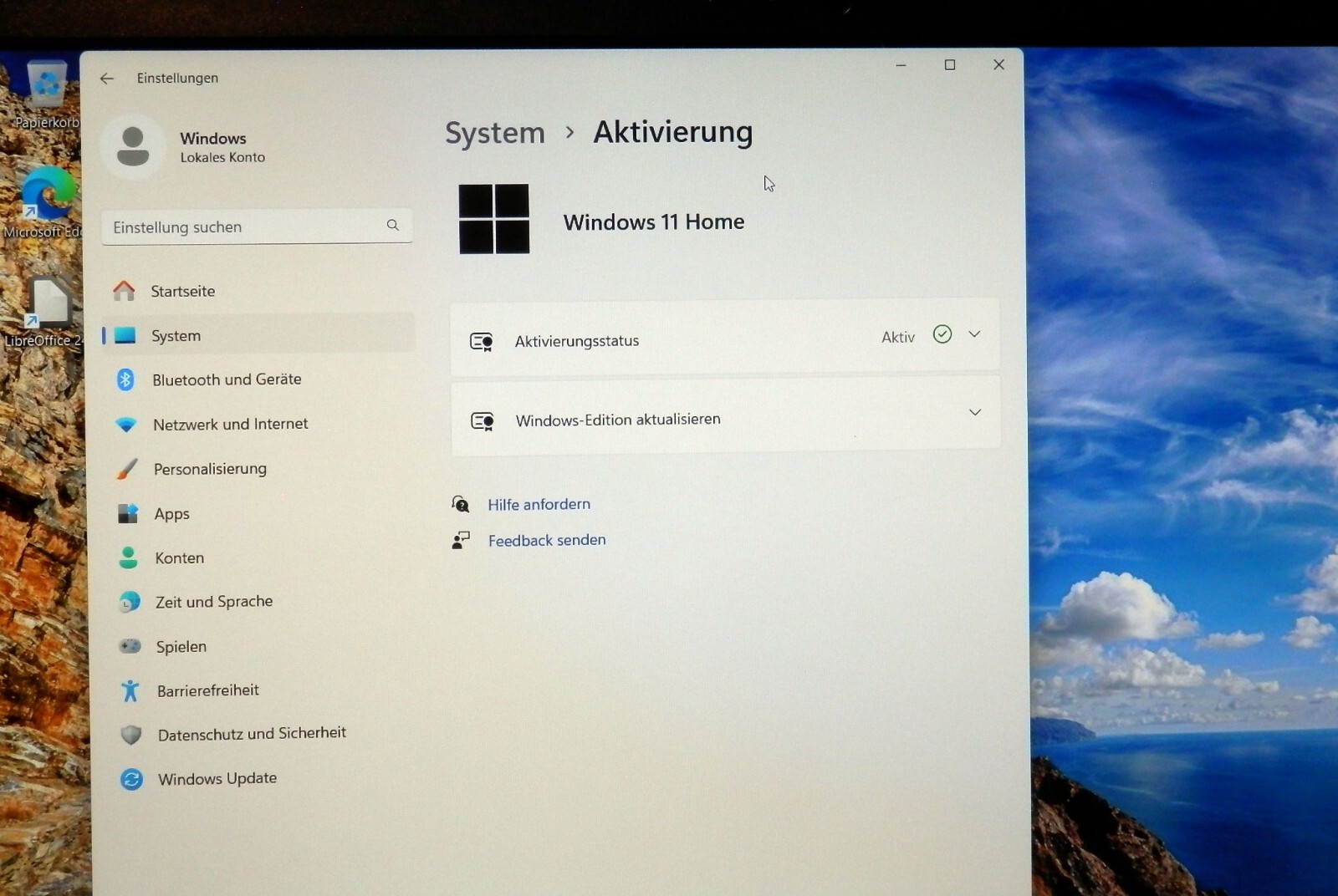Screen dimensions: 1338x896
Task: Click the back arrow in Einstellungen
Action: tap(106, 78)
